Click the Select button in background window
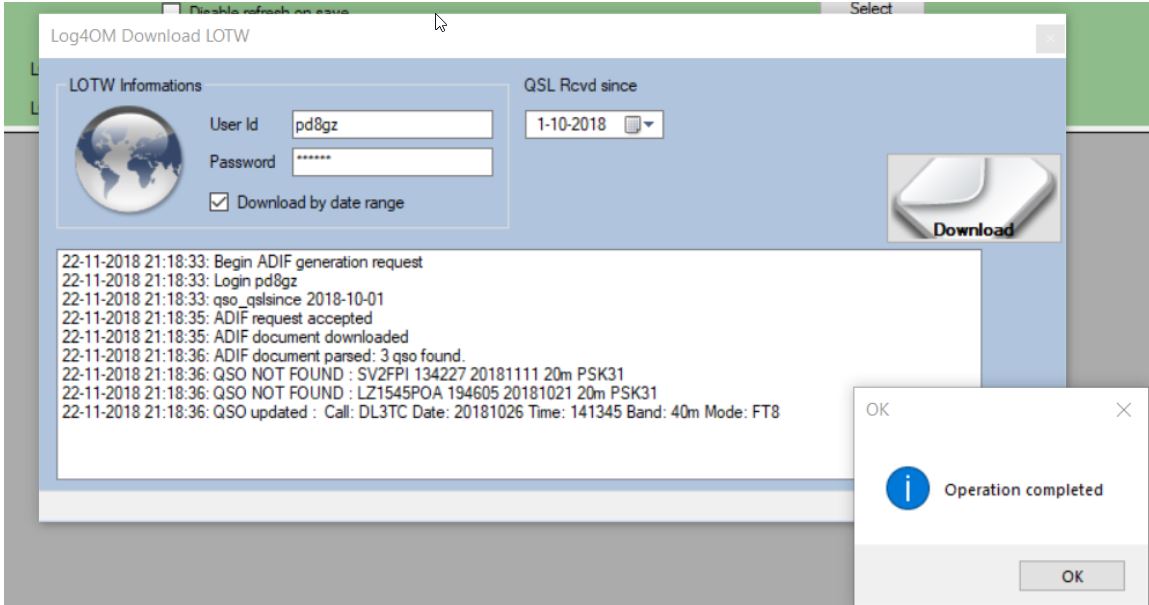This screenshot has height=605, width=1149. tap(871, 9)
